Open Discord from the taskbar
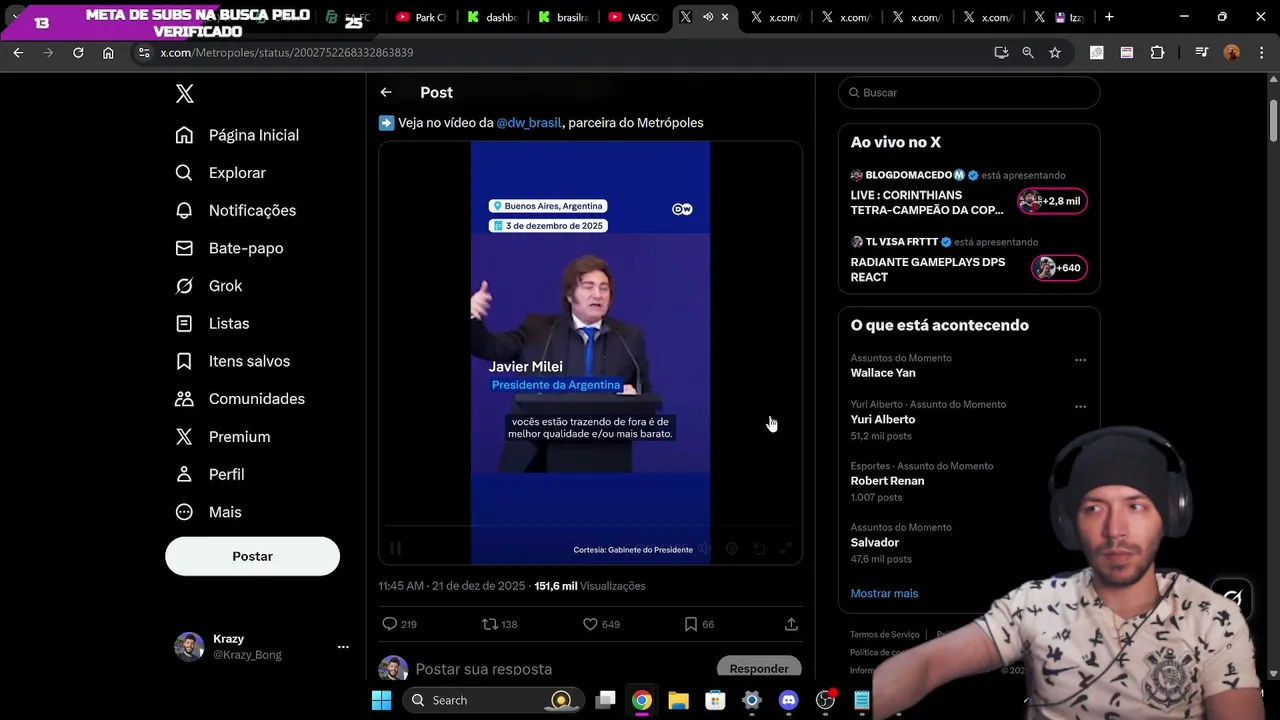Viewport: 1280px width, 720px height. click(x=788, y=700)
